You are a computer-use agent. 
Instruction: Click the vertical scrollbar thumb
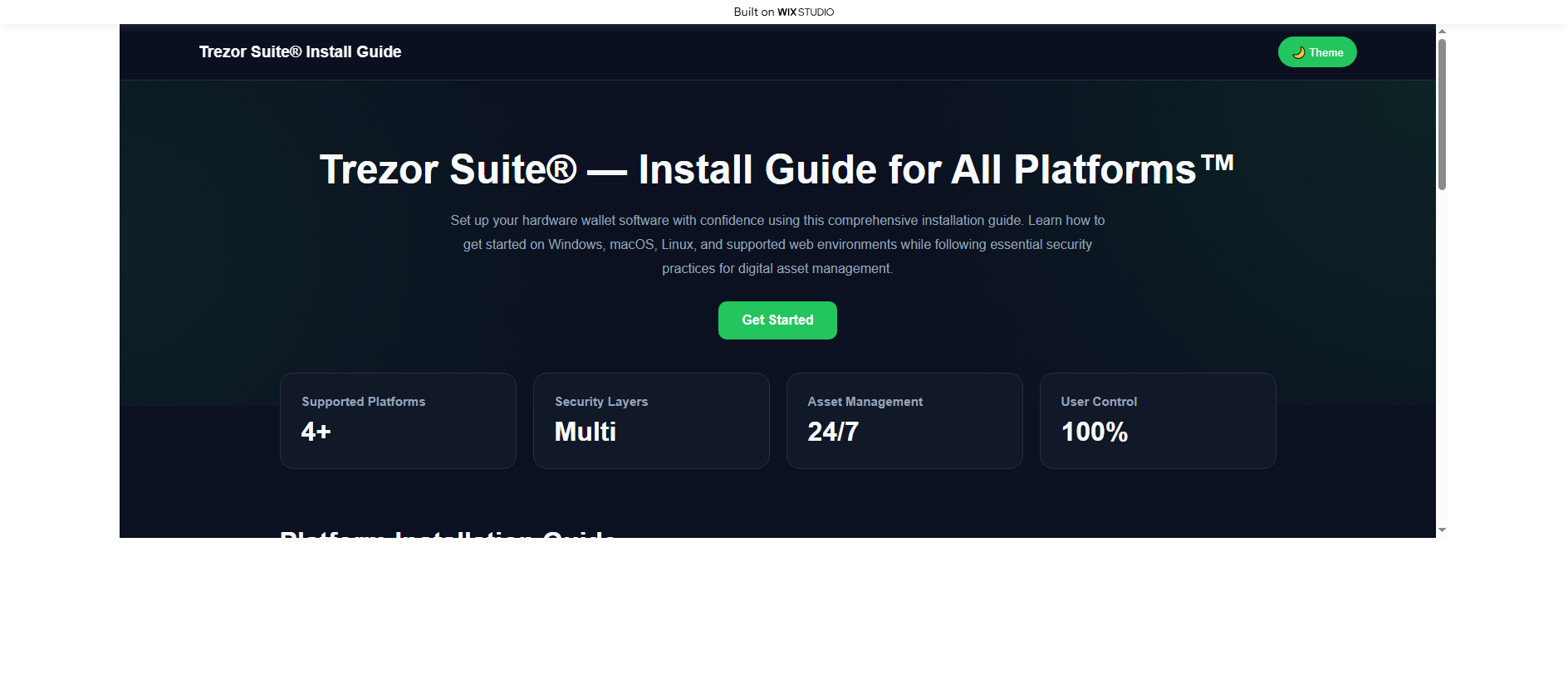pos(1442,115)
